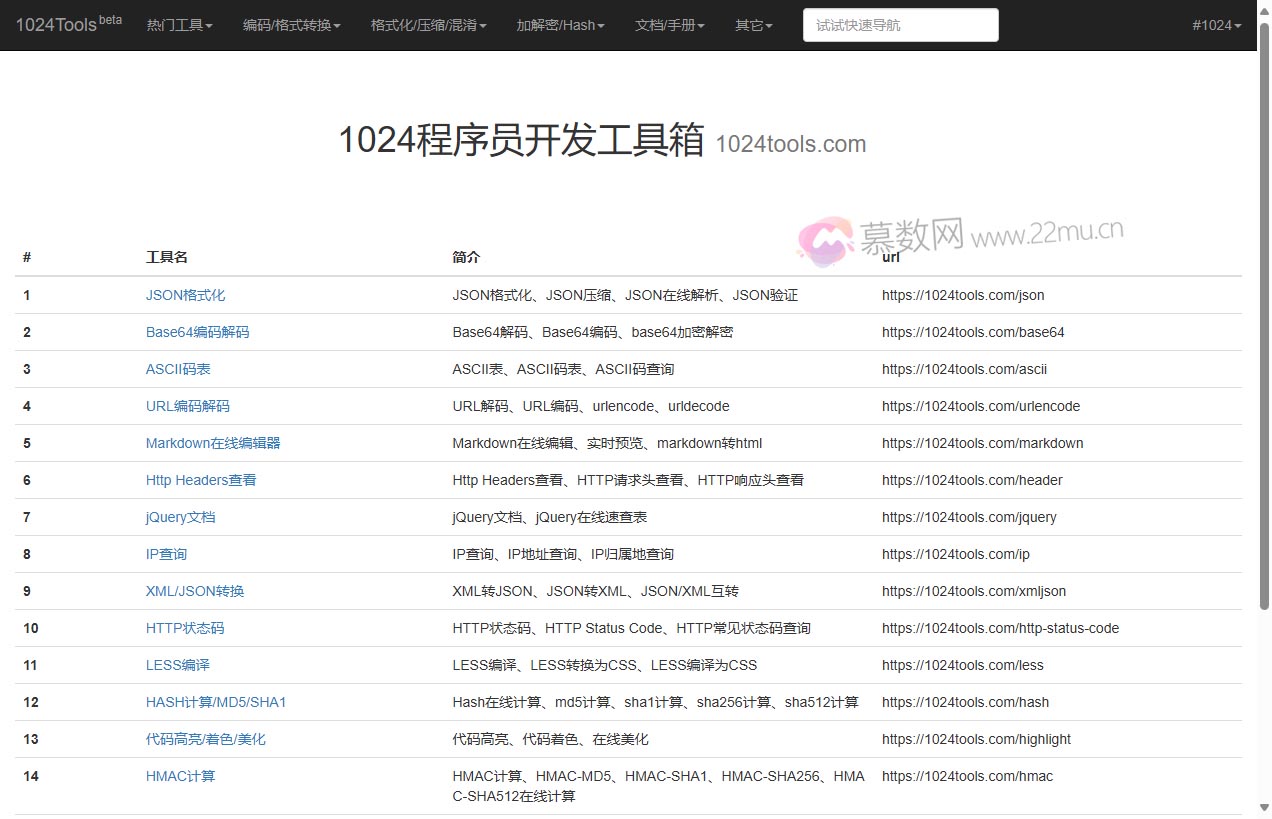Open the XML/JSON转换 tool
1272x819 pixels.
click(194, 591)
